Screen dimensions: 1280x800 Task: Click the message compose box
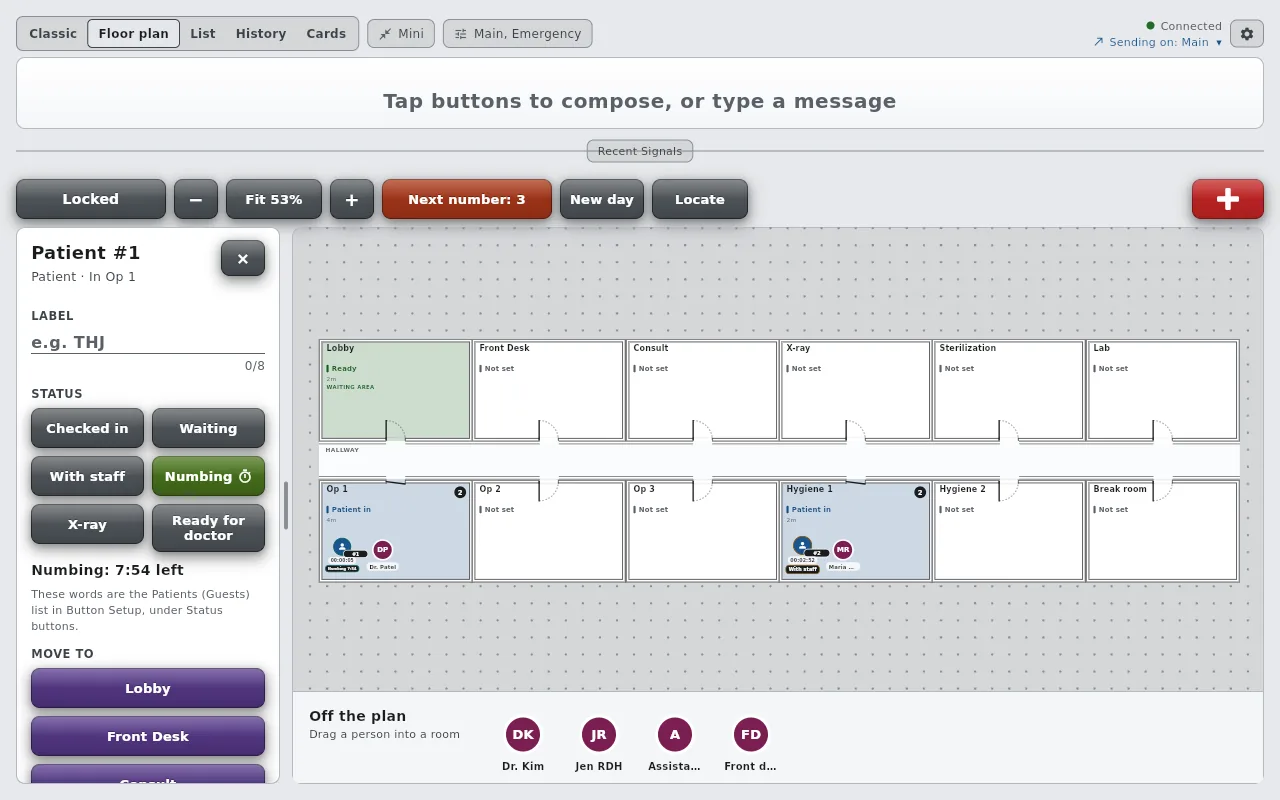640,93
